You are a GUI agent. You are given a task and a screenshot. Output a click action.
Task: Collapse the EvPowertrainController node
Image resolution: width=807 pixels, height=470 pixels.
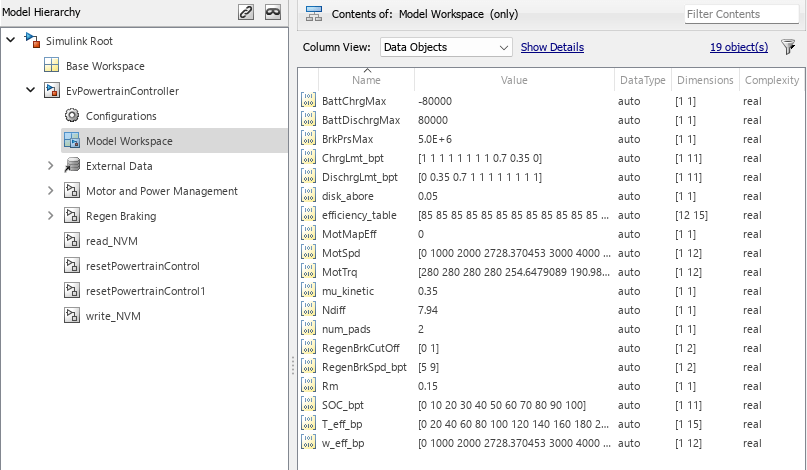31,91
